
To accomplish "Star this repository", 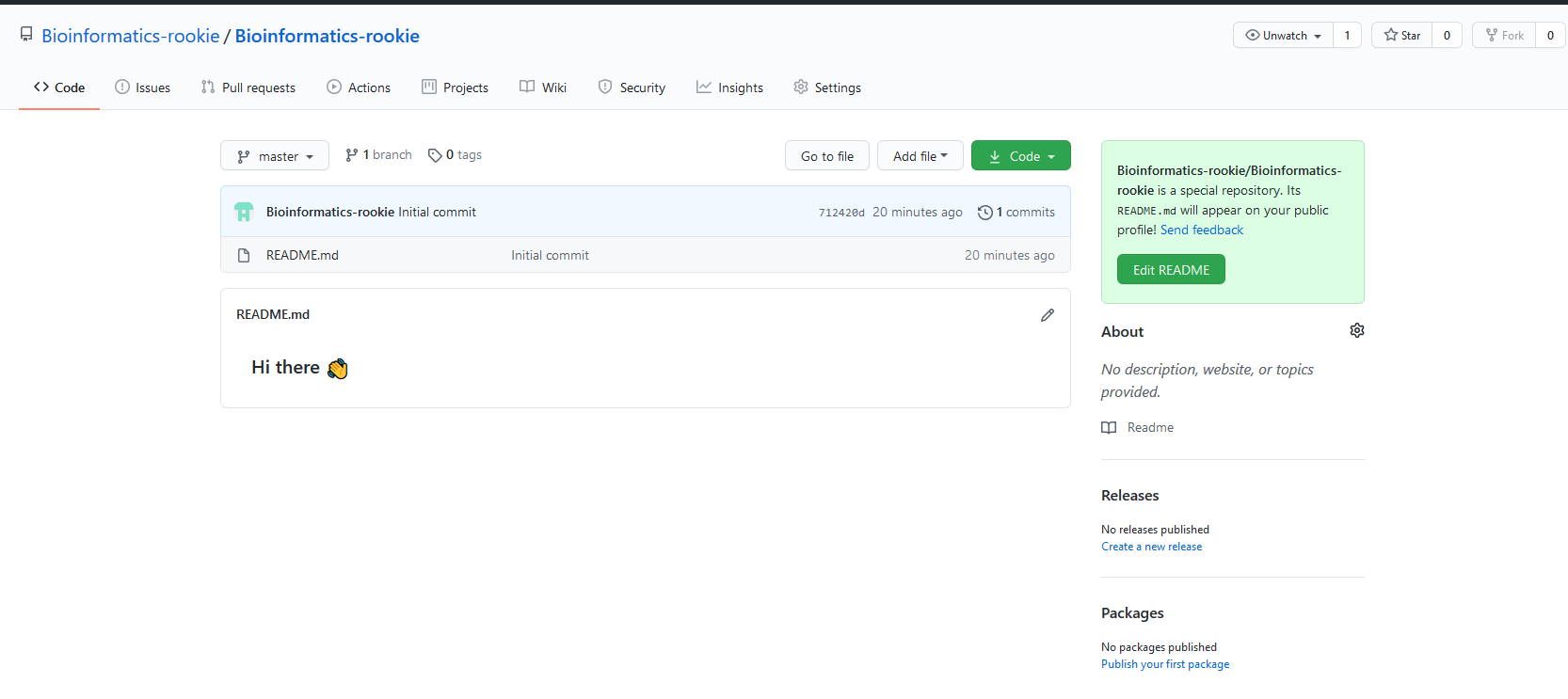I will click(x=1401, y=35).
